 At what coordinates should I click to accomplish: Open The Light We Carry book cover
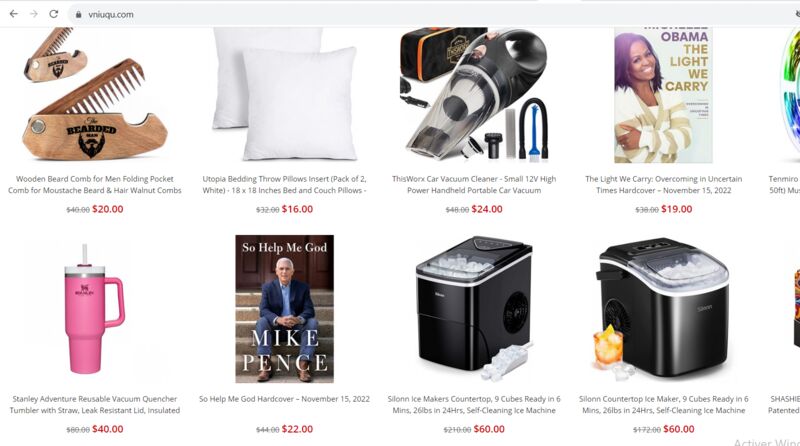663,95
